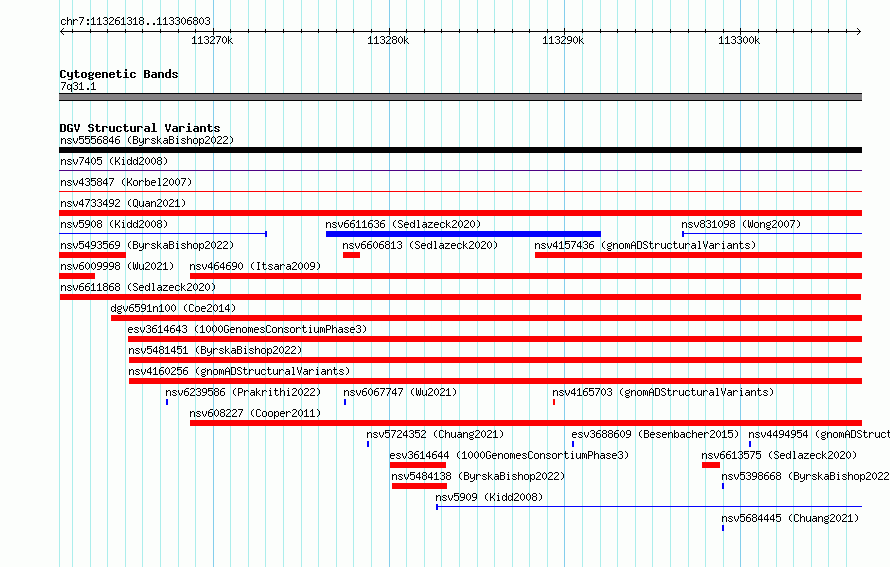The width and height of the screenshot is (890, 567).
Task: Click the 113300k ruler tick label
Action: 739,40
